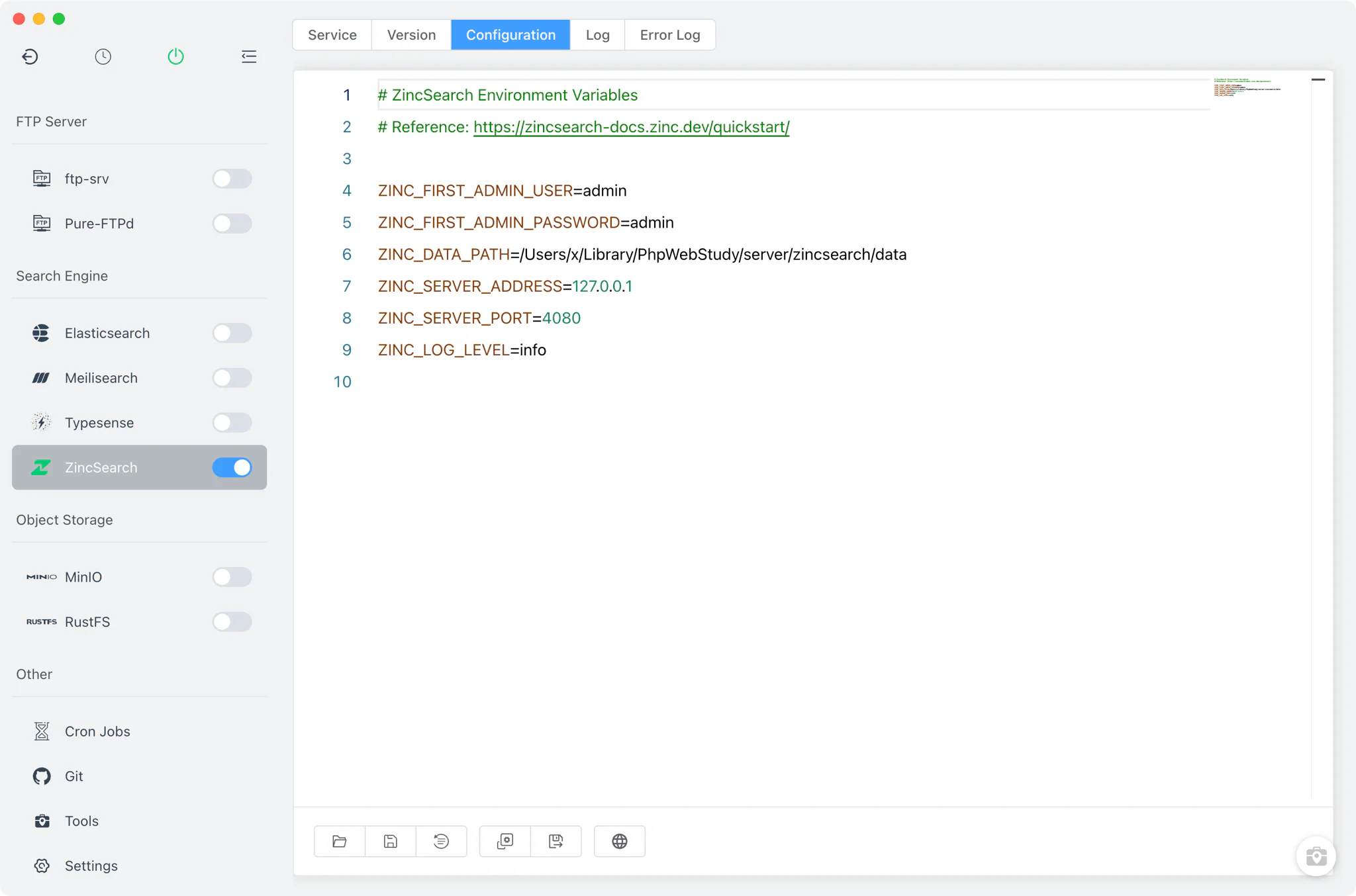The width and height of the screenshot is (1356, 896).
Task: Turn on the RustFS switch
Action: pos(232,622)
